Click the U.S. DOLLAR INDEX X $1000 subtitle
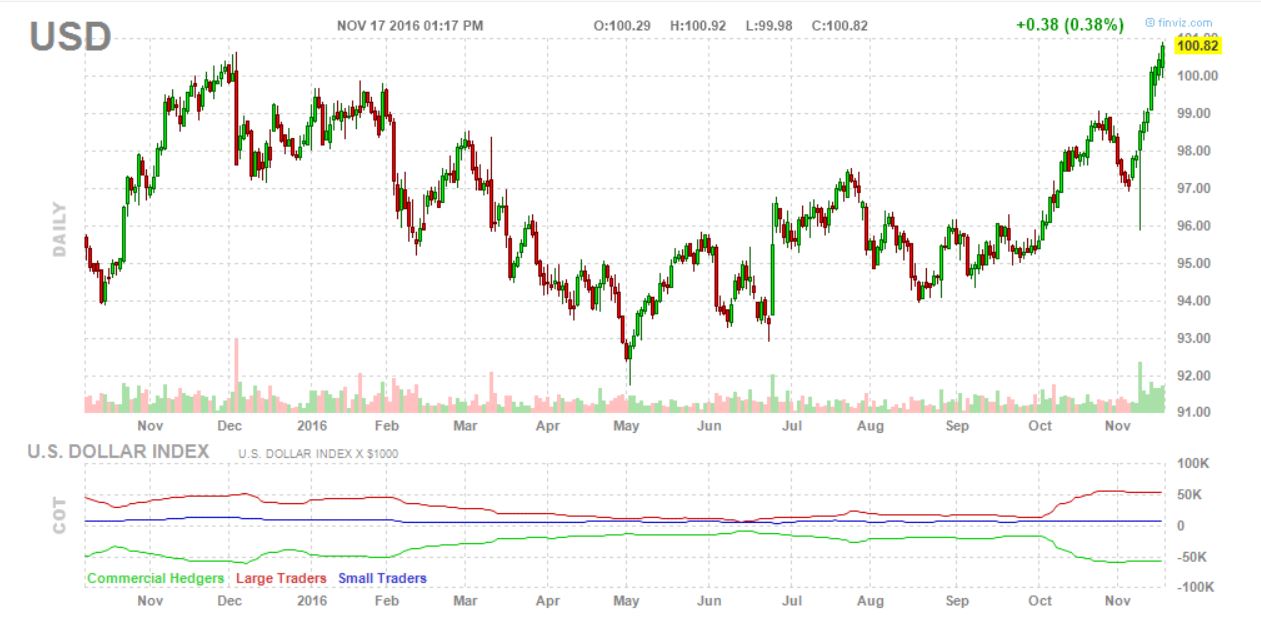This screenshot has width=1261, height=644. 318,453
